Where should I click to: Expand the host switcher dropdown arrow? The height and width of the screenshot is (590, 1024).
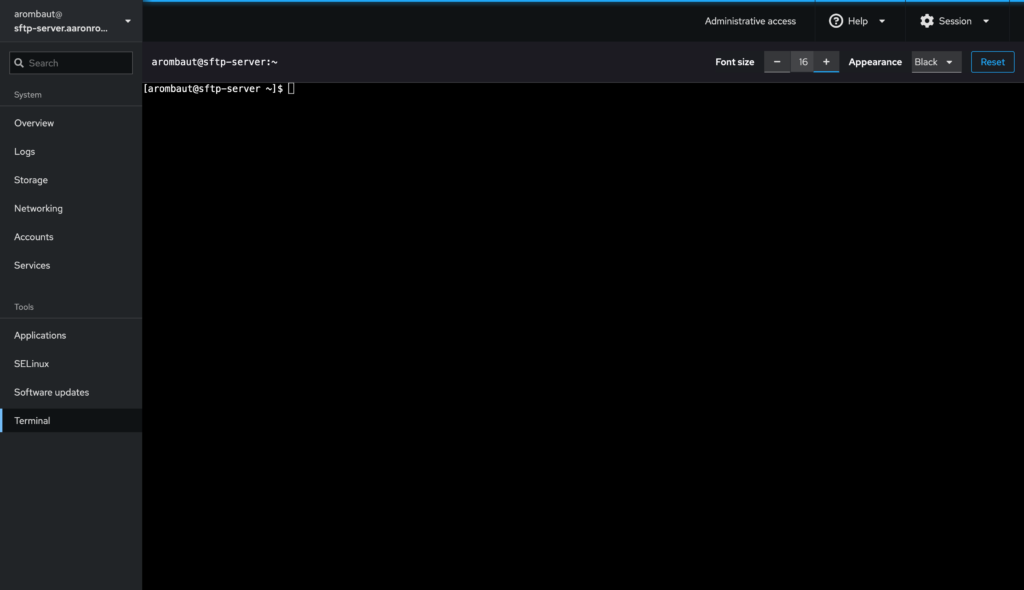coord(127,21)
